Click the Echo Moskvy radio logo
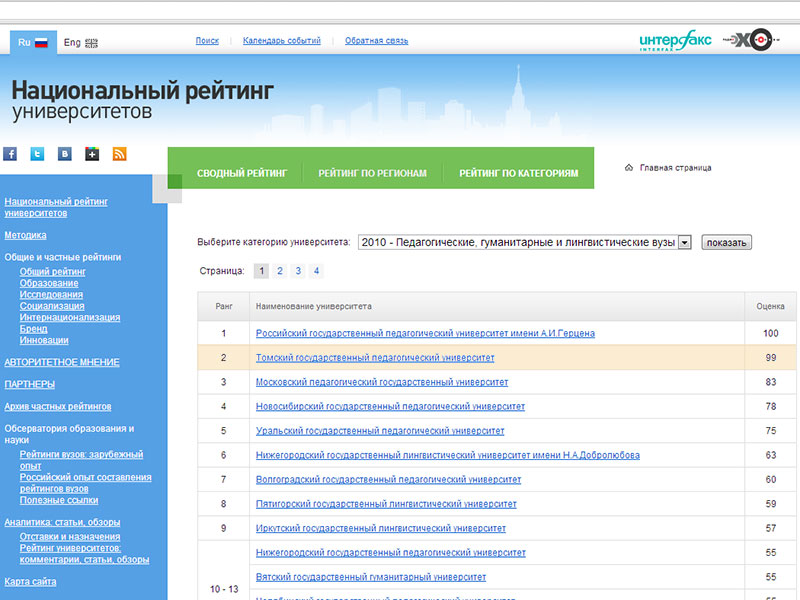The height and width of the screenshot is (600, 800). pos(751,39)
